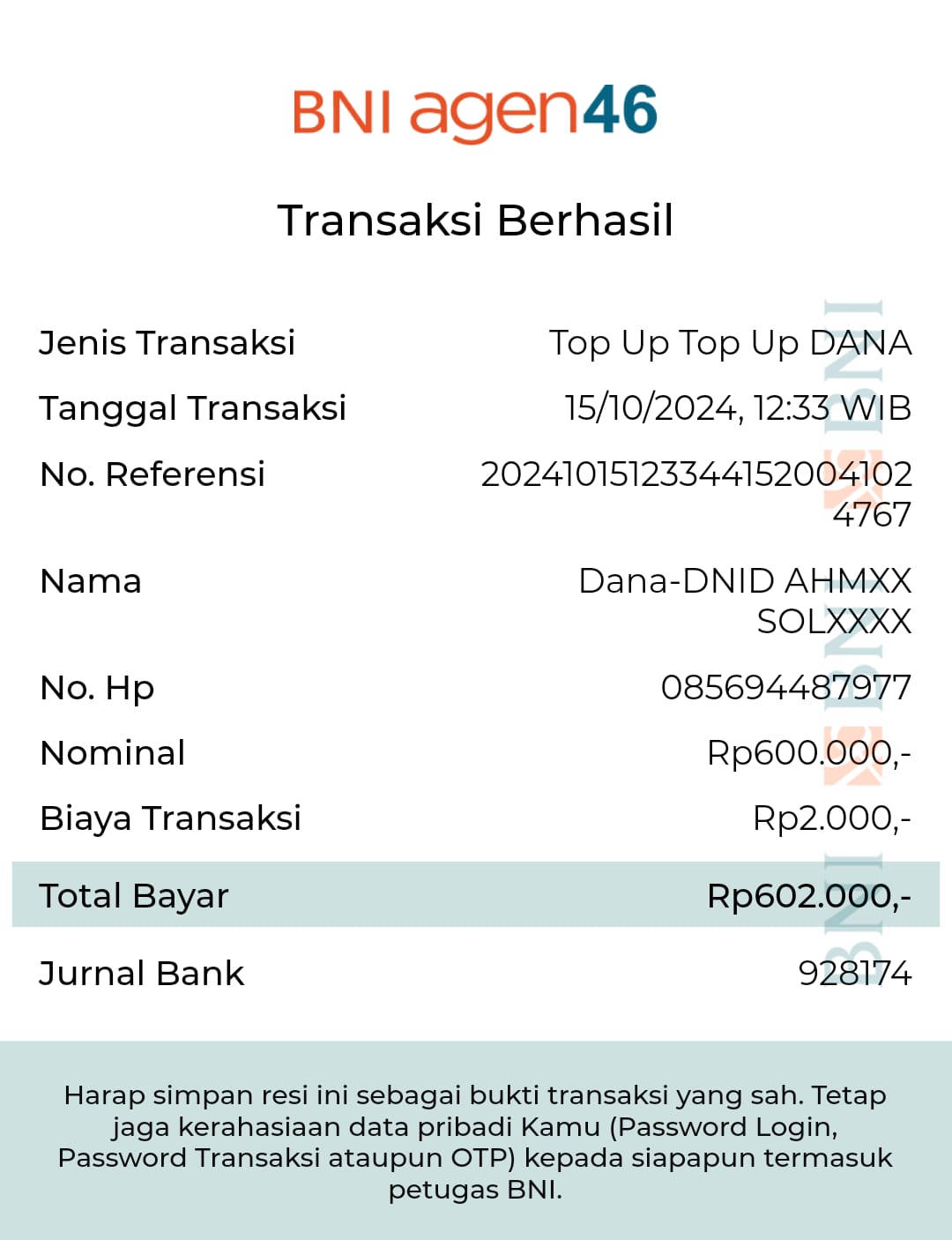952x1240 pixels.
Task: Click the footer notice about keeping the receipt
Action: (x=475, y=1142)
